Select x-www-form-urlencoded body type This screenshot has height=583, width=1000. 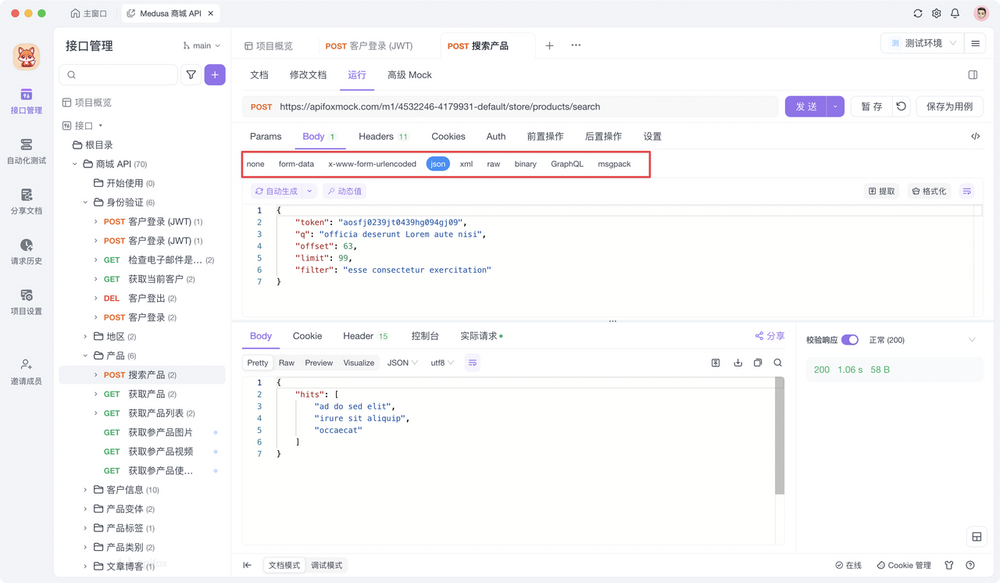pos(372,164)
